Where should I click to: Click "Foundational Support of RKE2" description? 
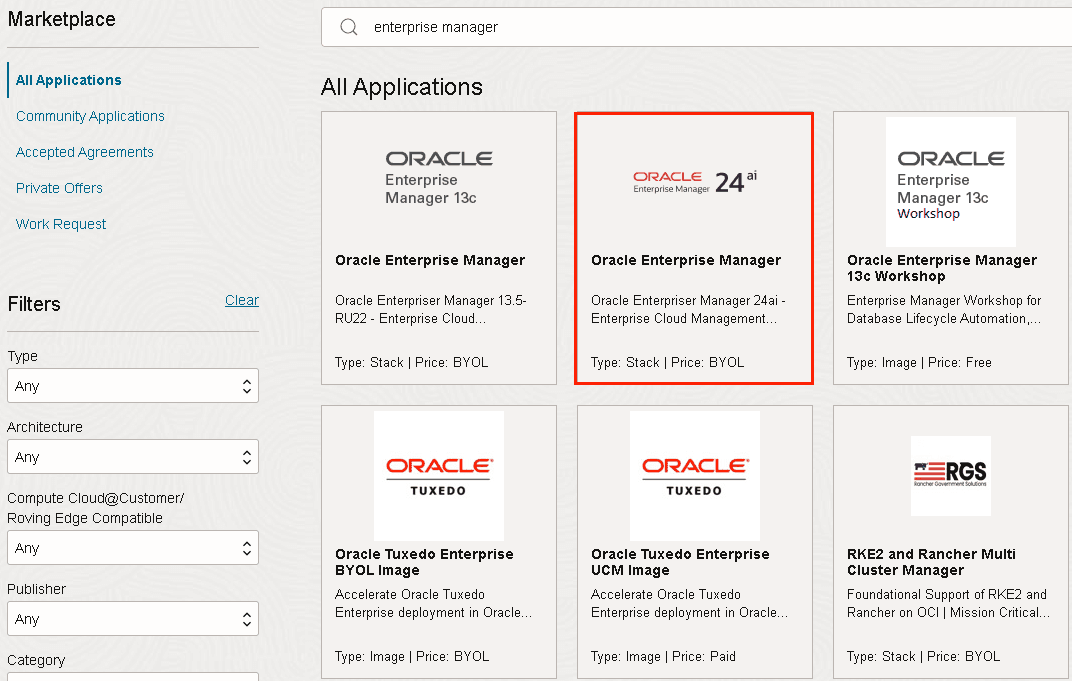(x=948, y=603)
